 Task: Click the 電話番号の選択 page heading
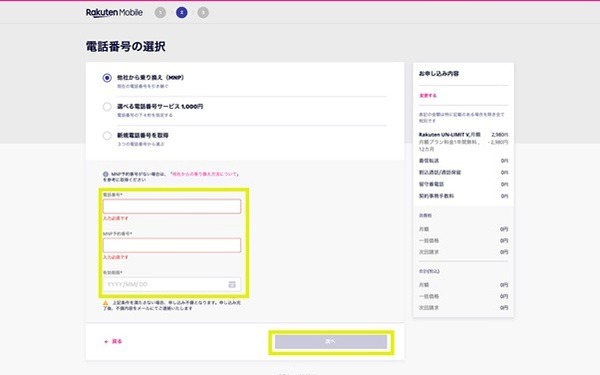[x=126, y=47]
